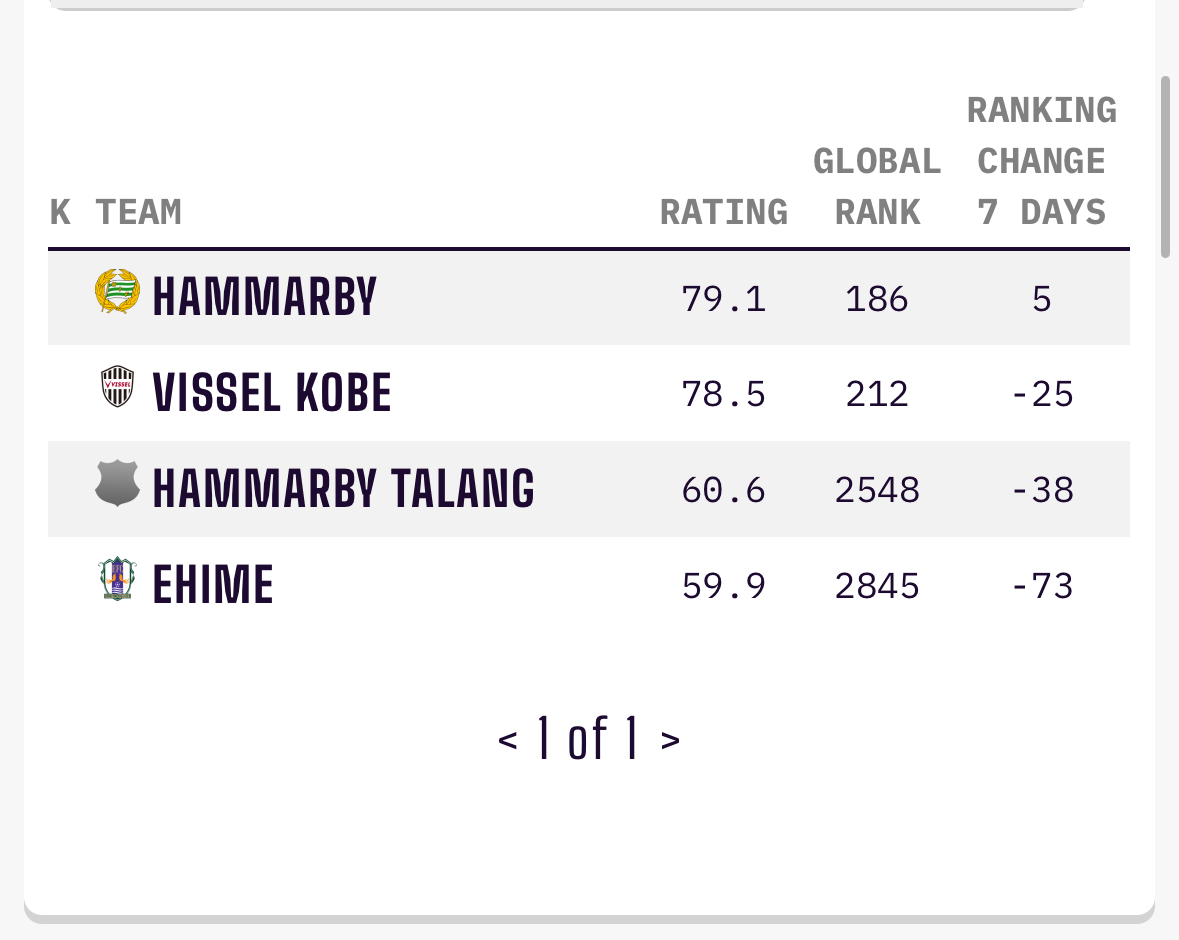Sort table by Rating column header

723,213
